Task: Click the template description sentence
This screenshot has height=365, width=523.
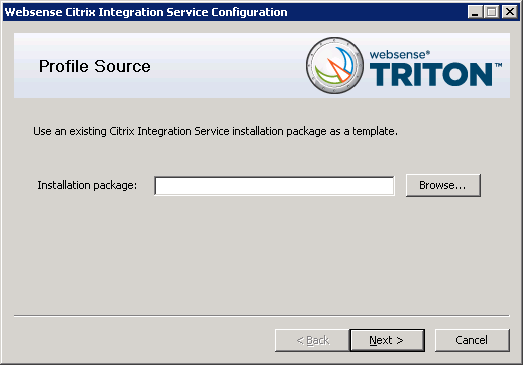Action: [215, 131]
